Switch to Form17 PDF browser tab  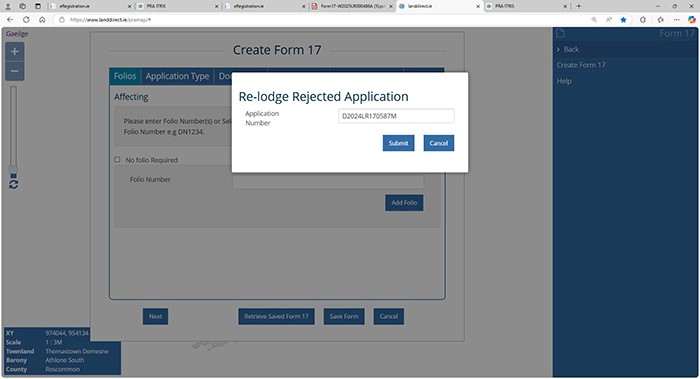pyautogui.click(x=352, y=6)
